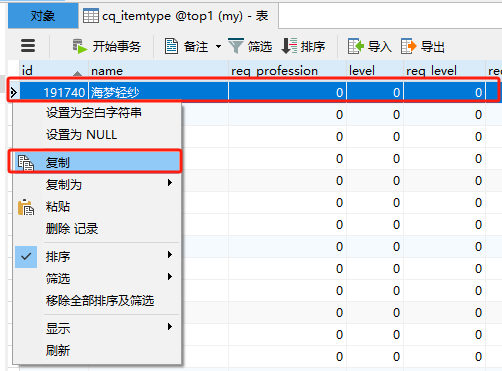Image resolution: width=502 pixels, height=371 pixels.
Task: Click the 开始事务 toolbar button label
Action: click(117, 46)
